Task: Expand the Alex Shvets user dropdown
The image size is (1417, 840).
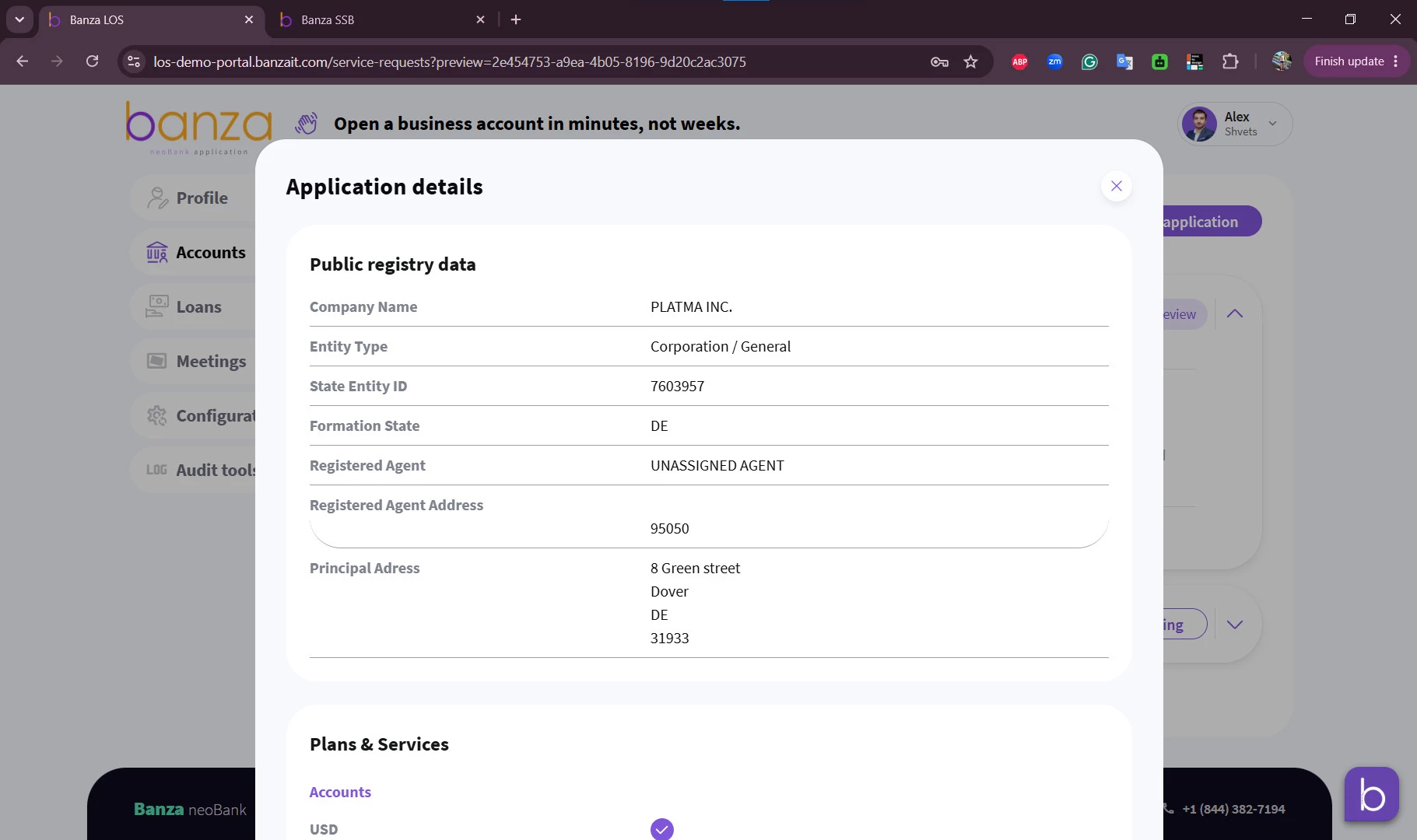Action: (1272, 123)
